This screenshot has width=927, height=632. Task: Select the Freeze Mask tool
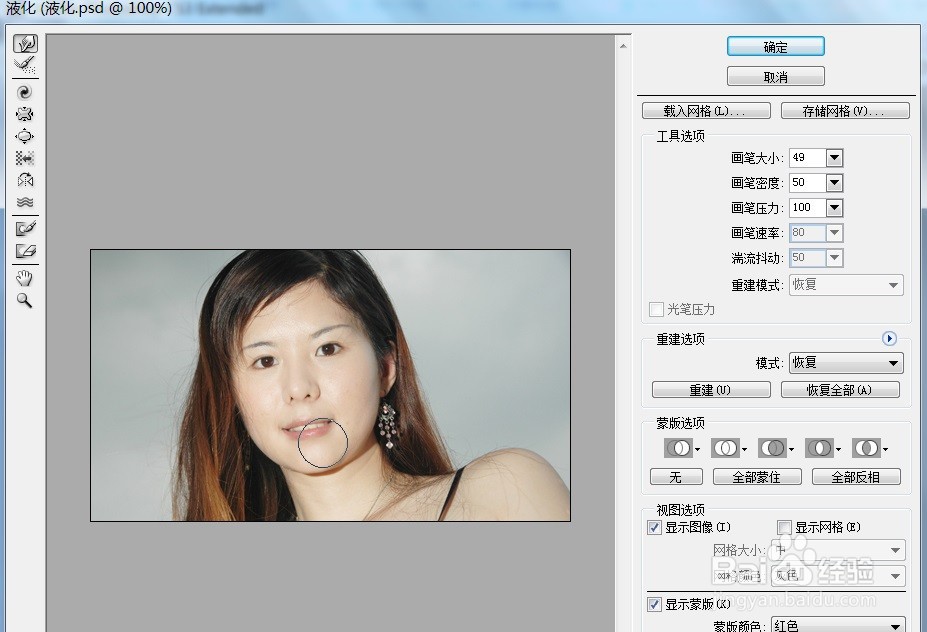(25, 227)
